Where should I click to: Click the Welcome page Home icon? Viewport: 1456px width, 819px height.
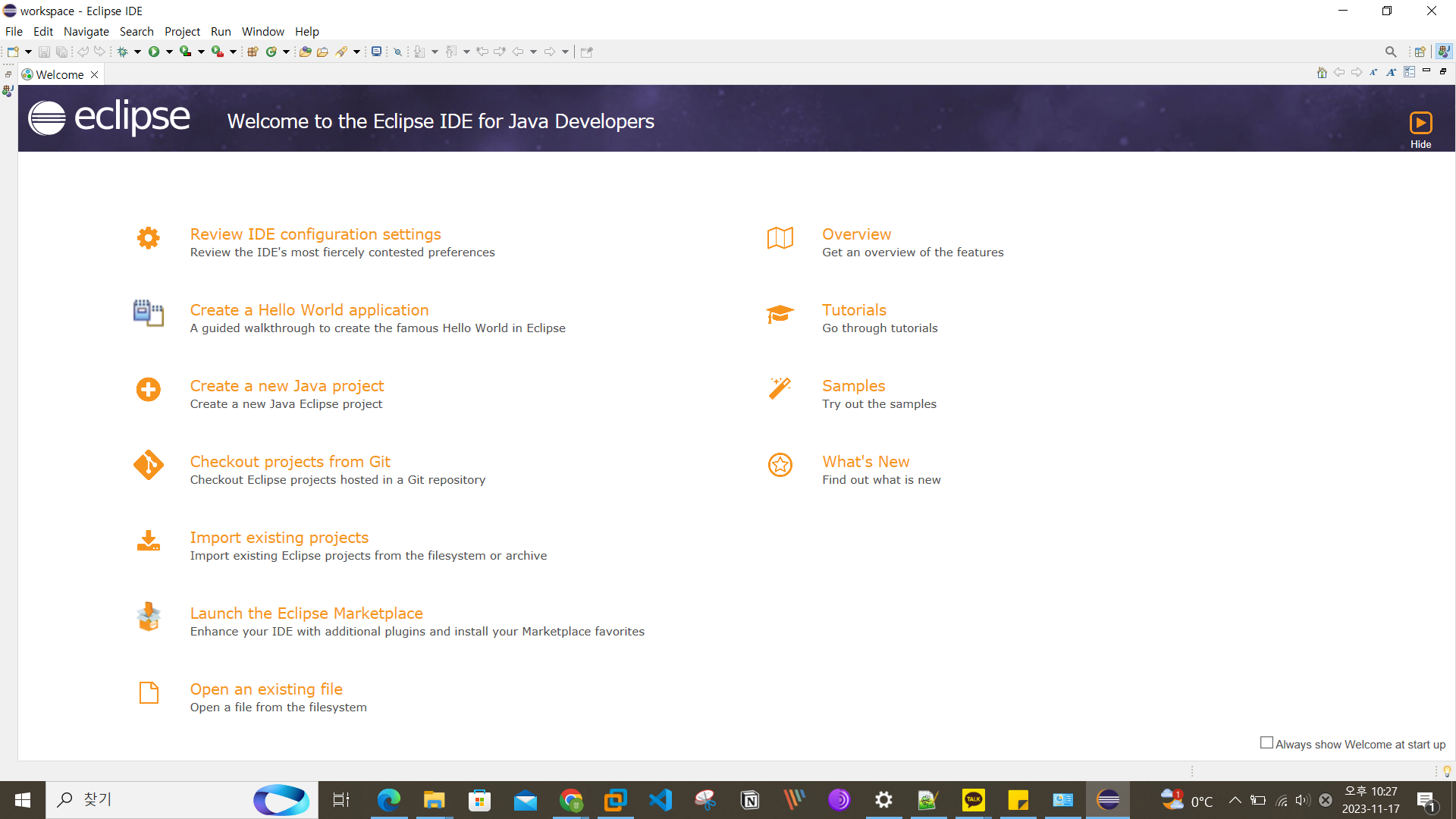coord(1322,73)
